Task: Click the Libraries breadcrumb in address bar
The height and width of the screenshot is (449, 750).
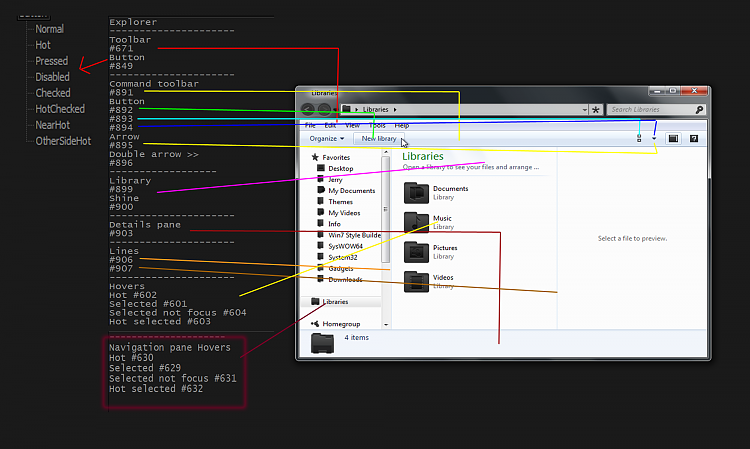Action: (x=375, y=110)
